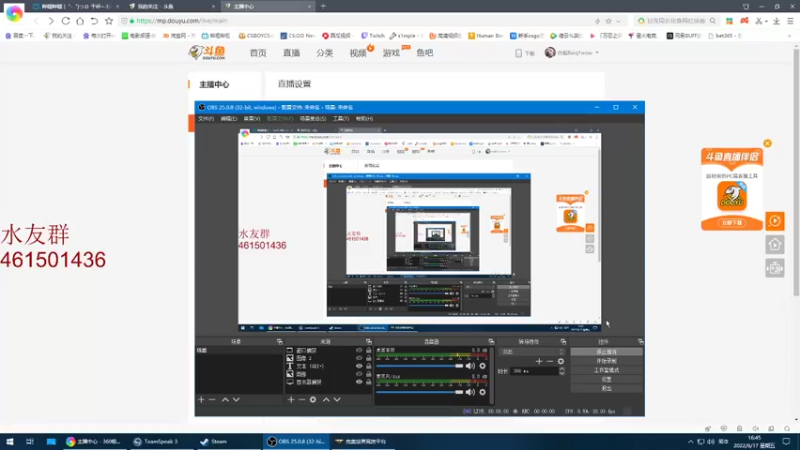Open the 查看(V) menu in OBS
The image size is (800, 450).
(252, 118)
